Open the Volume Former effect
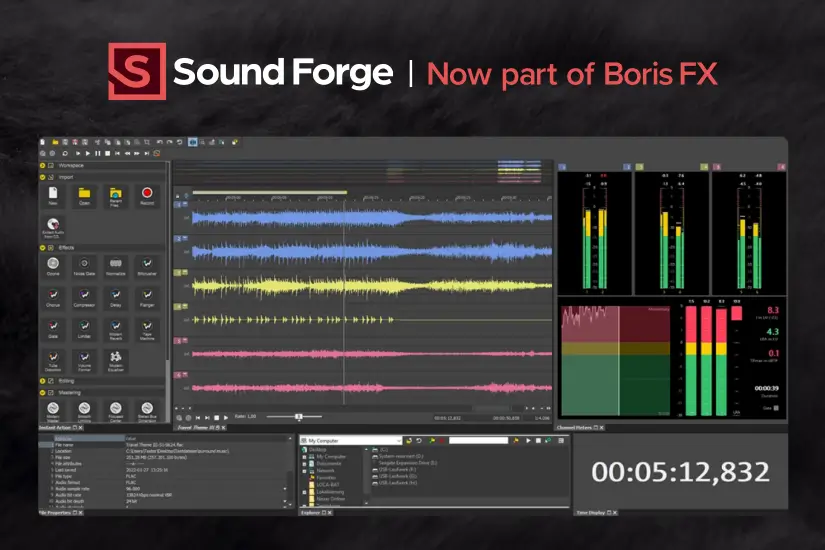825x550 pixels. (84, 361)
